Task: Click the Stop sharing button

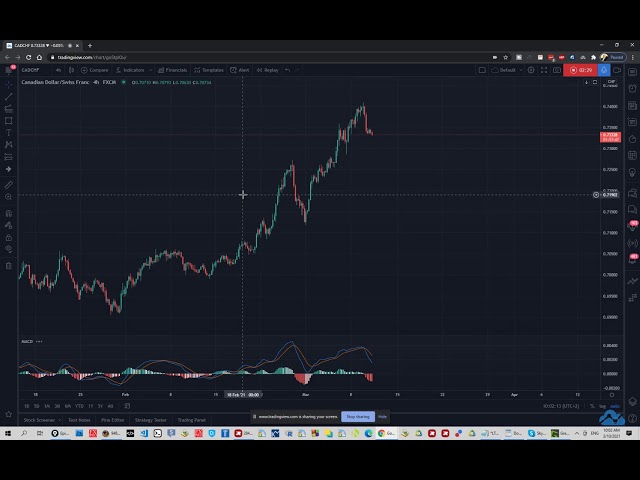Action: pyautogui.click(x=357, y=416)
